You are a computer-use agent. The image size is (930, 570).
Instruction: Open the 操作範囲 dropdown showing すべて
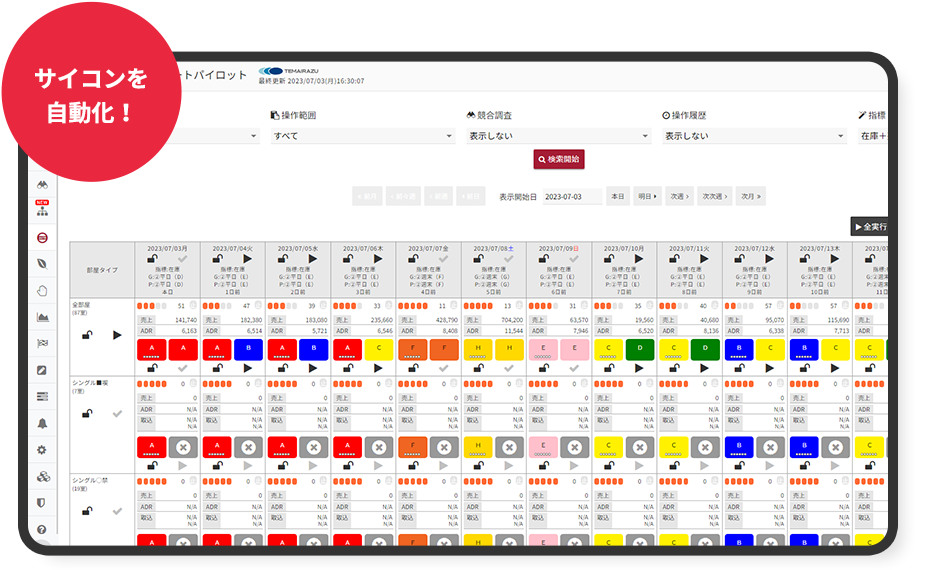pyautogui.click(x=363, y=136)
